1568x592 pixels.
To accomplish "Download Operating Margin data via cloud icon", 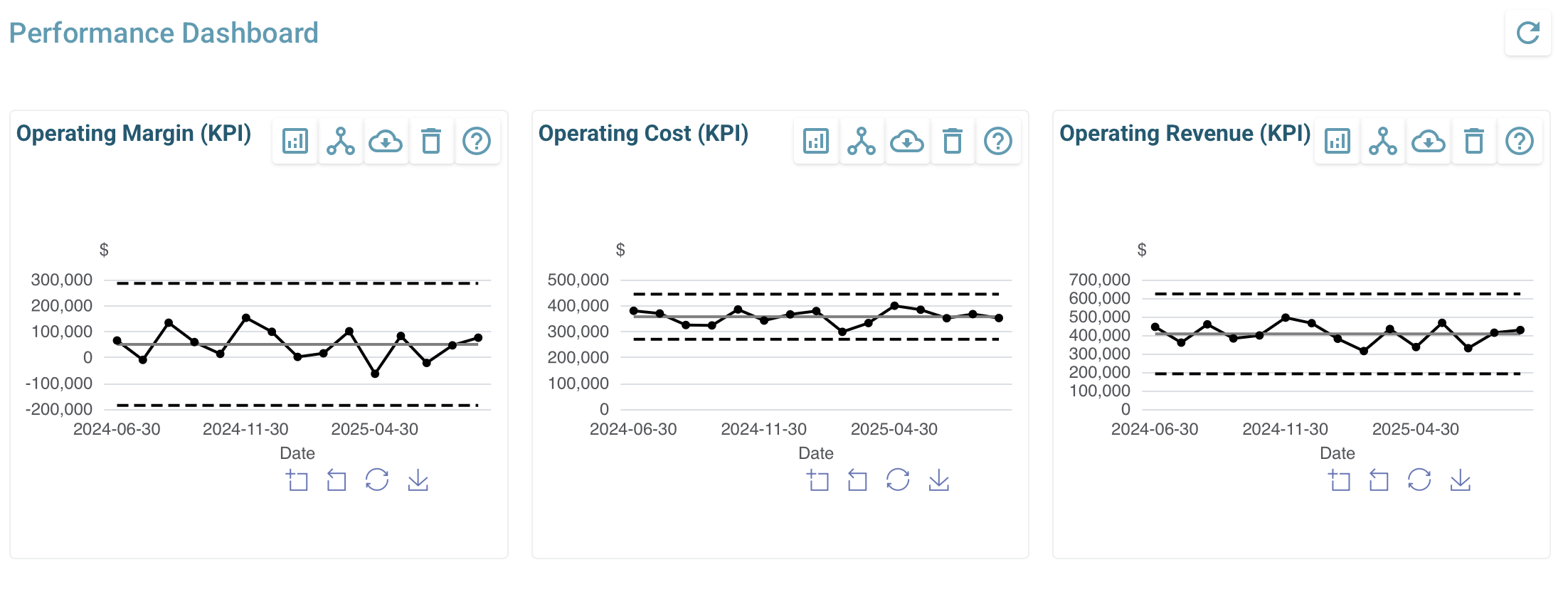I will [386, 141].
